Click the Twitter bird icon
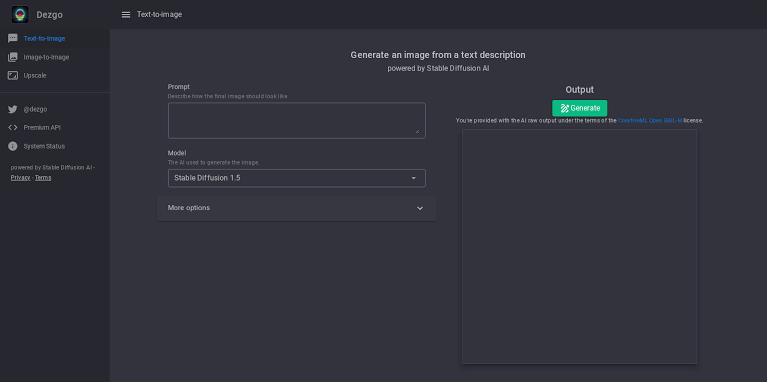Viewport: 767px width, 382px height. click(x=13, y=110)
